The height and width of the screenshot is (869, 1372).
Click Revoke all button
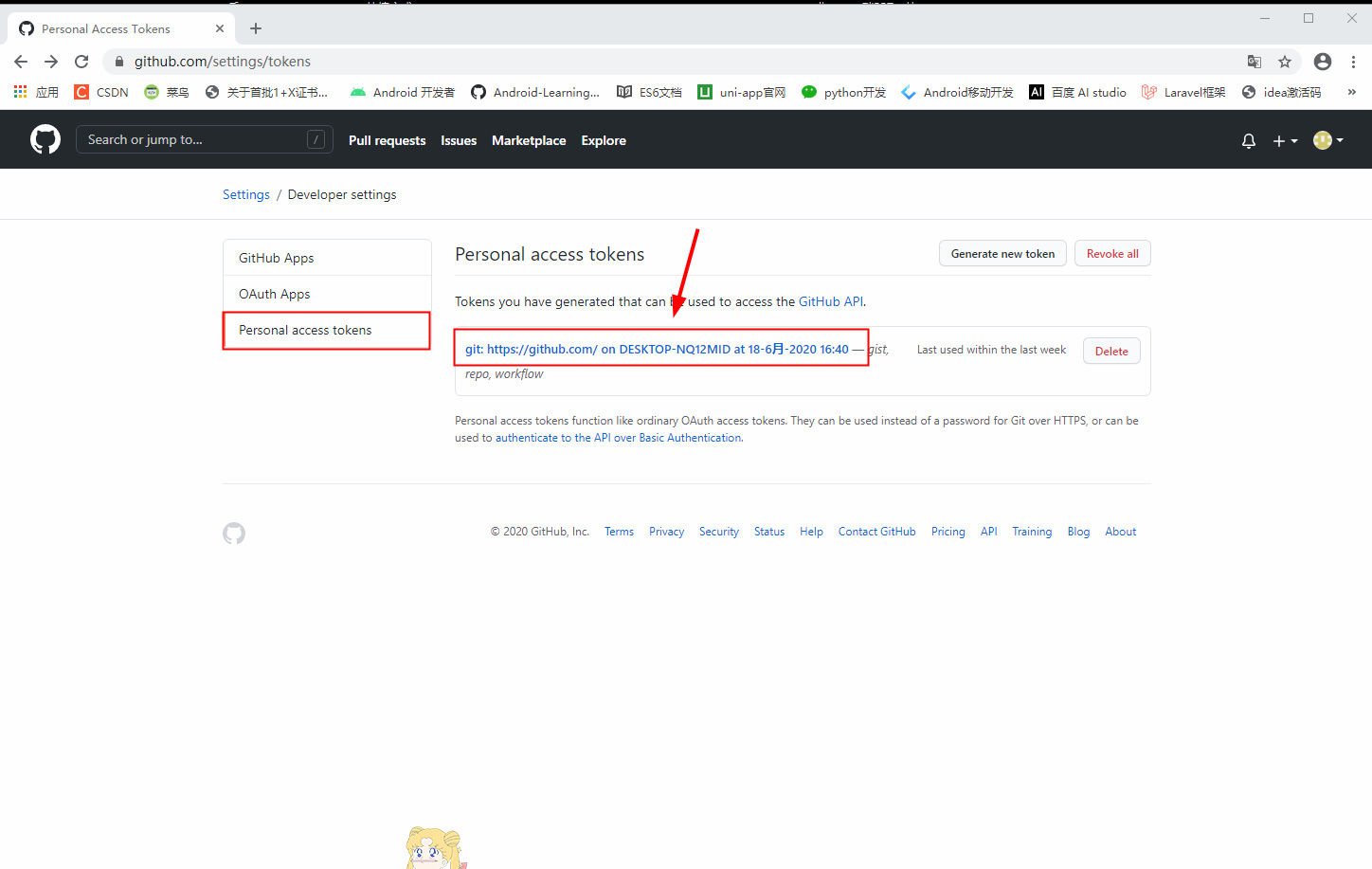click(1112, 254)
